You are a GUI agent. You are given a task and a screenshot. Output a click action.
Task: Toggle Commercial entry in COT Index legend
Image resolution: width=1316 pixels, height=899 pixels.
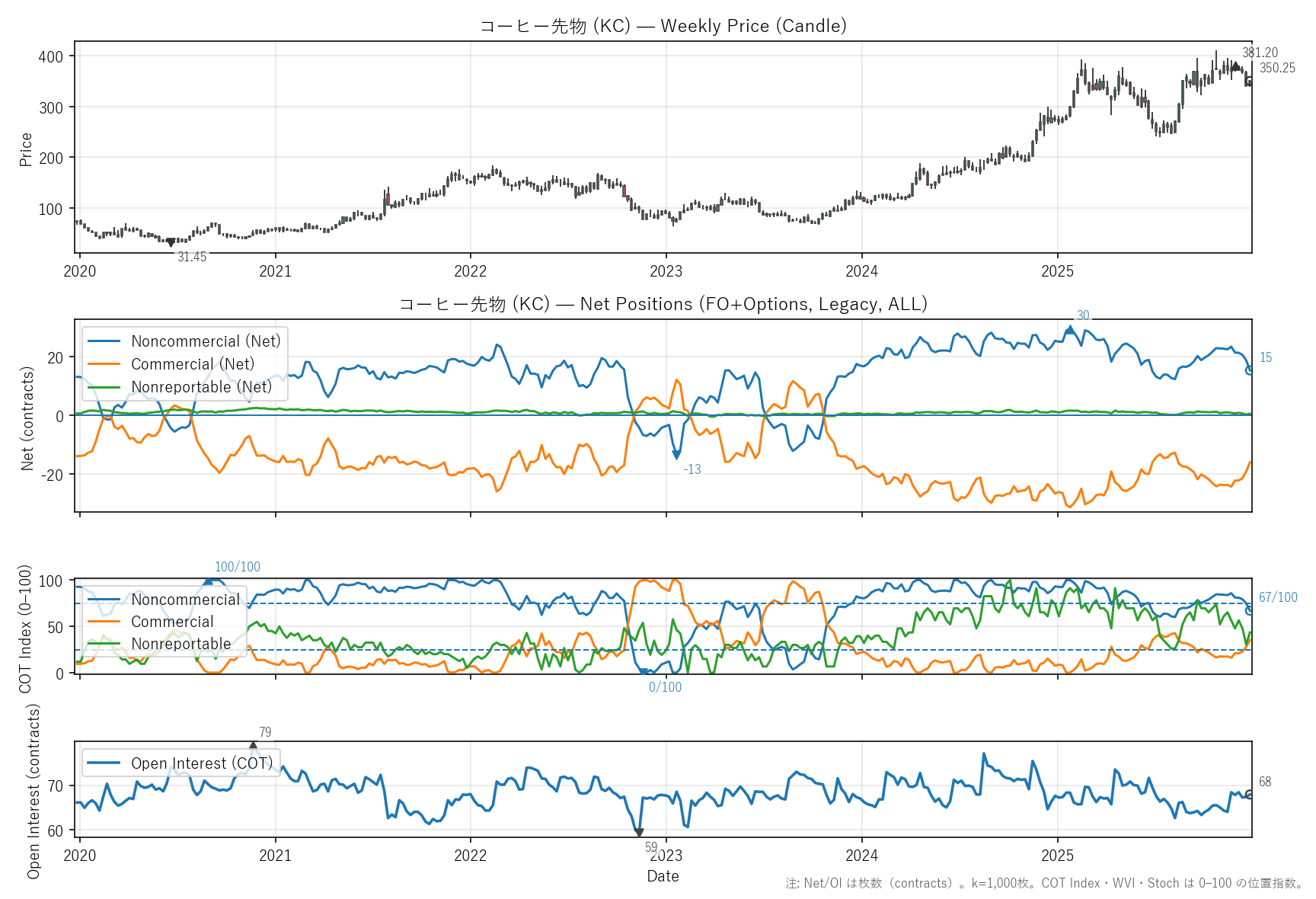[172, 622]
